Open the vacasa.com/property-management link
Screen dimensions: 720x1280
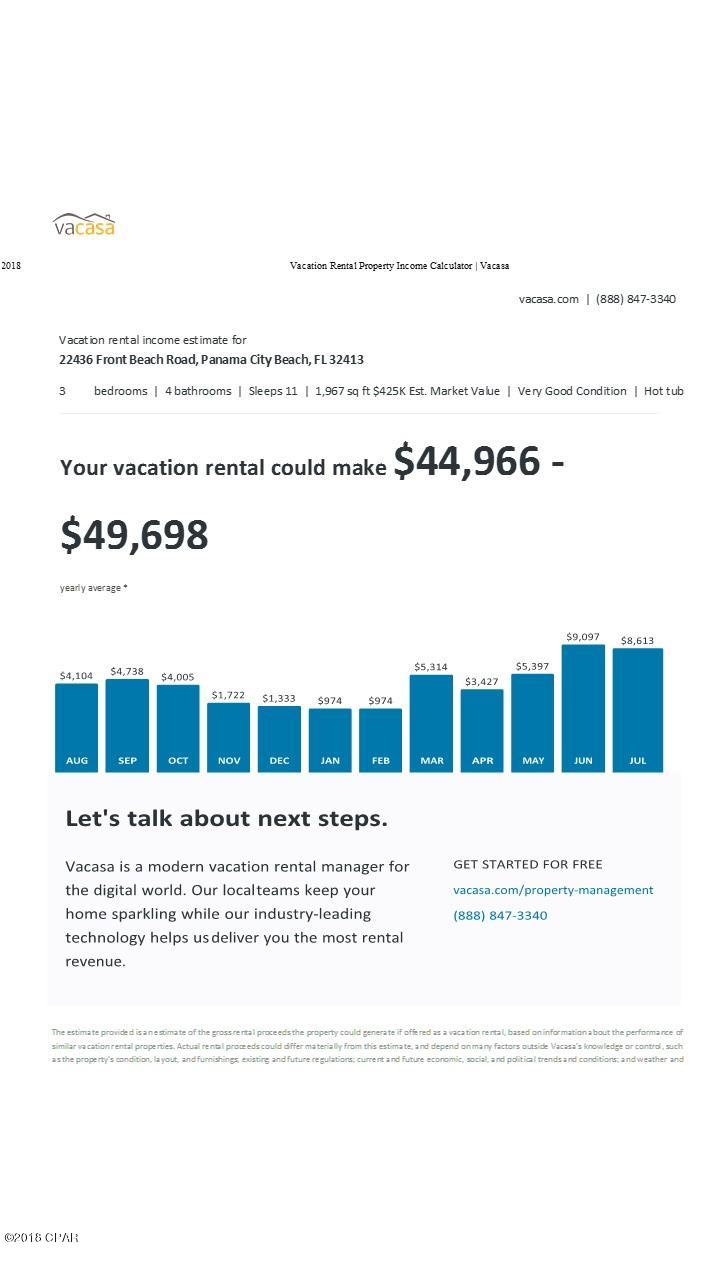[553, 890]
